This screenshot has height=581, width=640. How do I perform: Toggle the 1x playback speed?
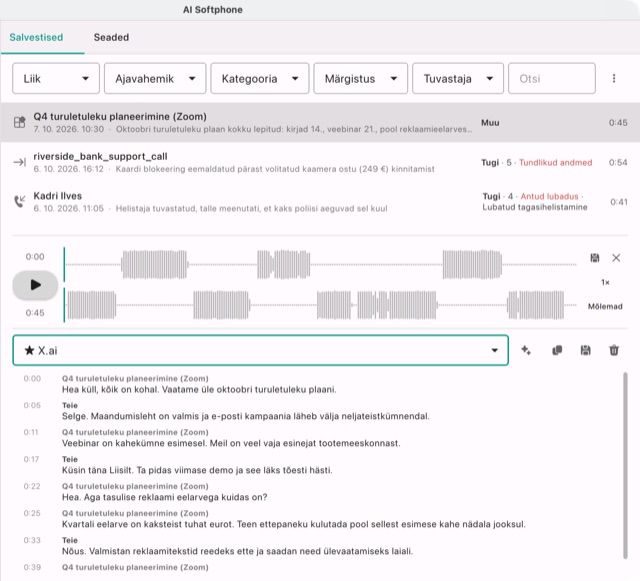(605, 282)
